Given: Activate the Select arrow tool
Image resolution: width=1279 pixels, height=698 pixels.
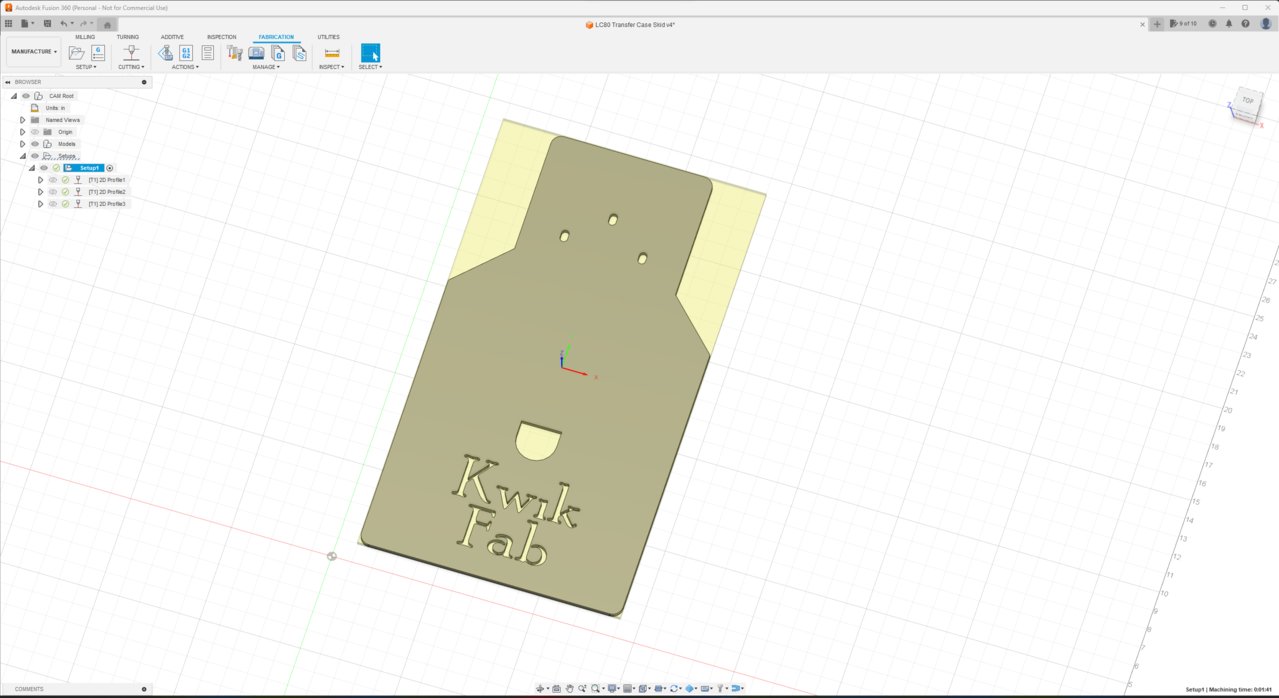Looking at the screenshot, I should [x=370, y=53].
